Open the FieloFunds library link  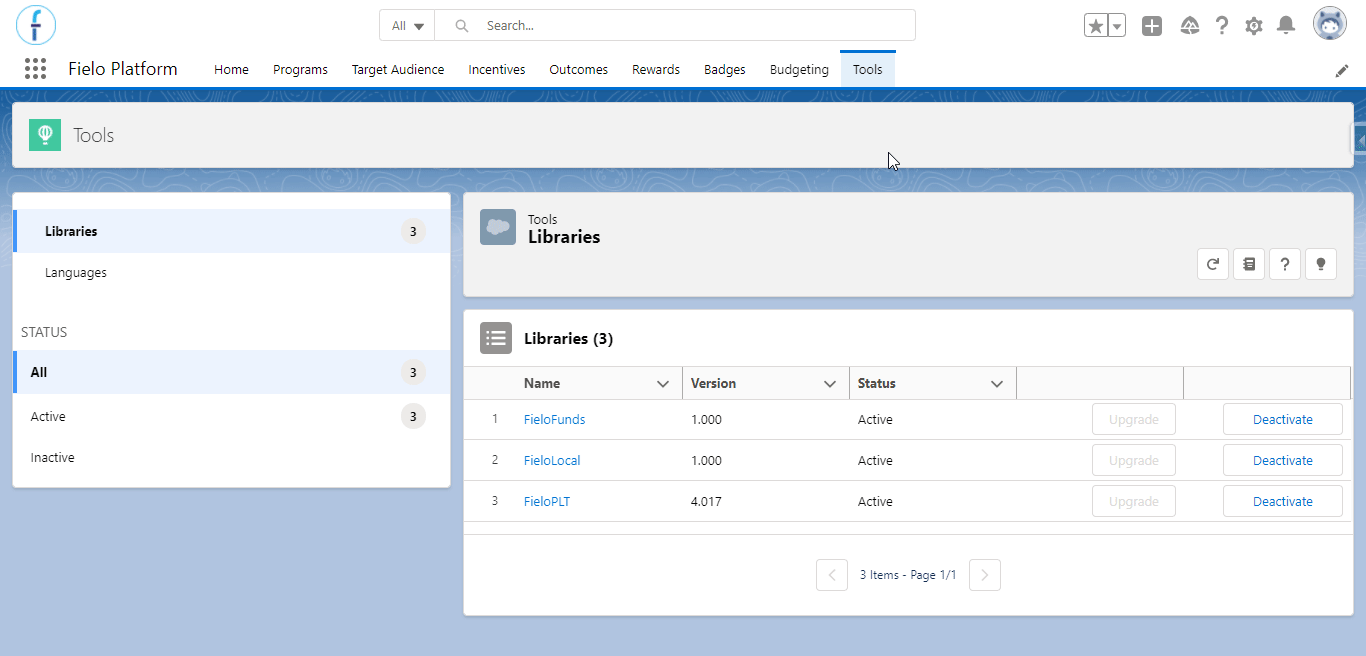coord(555,420)
